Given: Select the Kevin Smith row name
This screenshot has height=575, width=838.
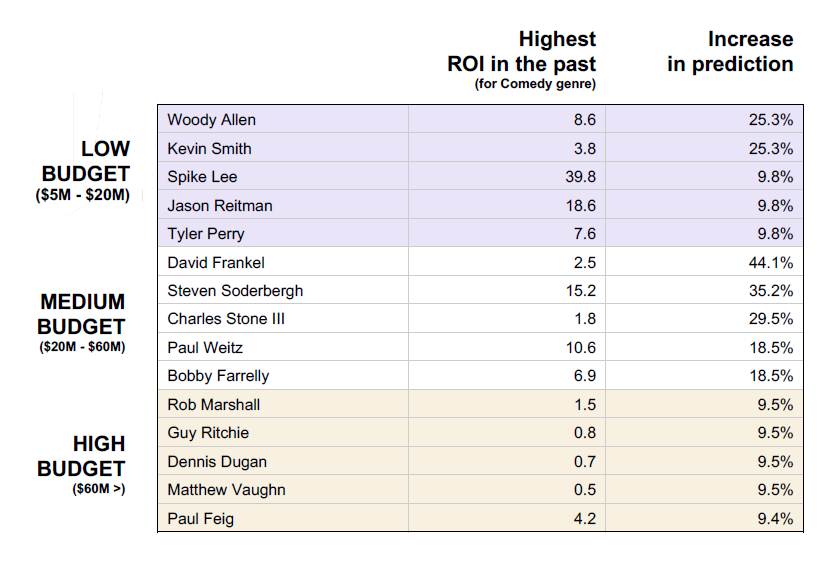Looking at the screenshot, I should tap(210, 149).
